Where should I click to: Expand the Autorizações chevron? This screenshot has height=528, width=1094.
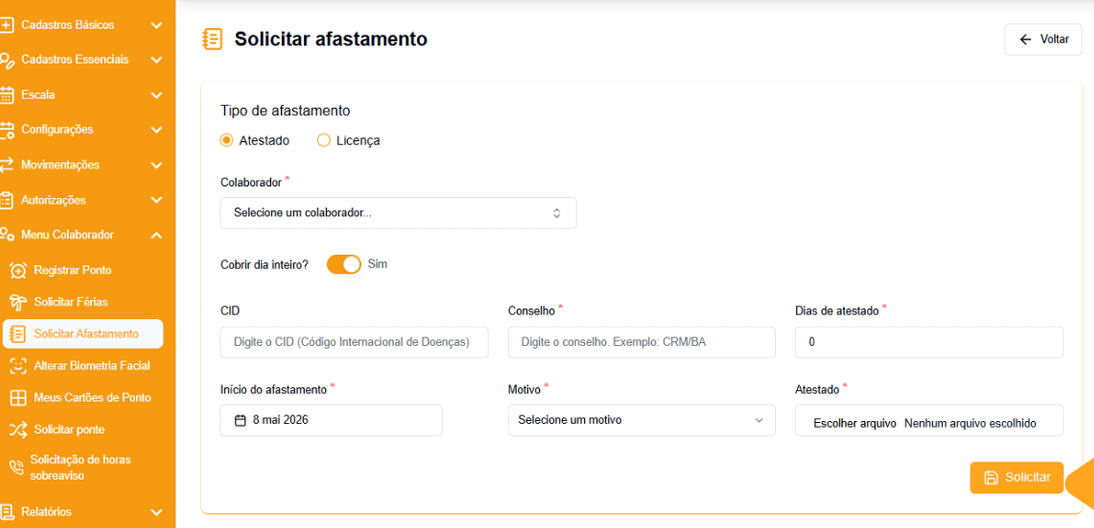(156, 200)
